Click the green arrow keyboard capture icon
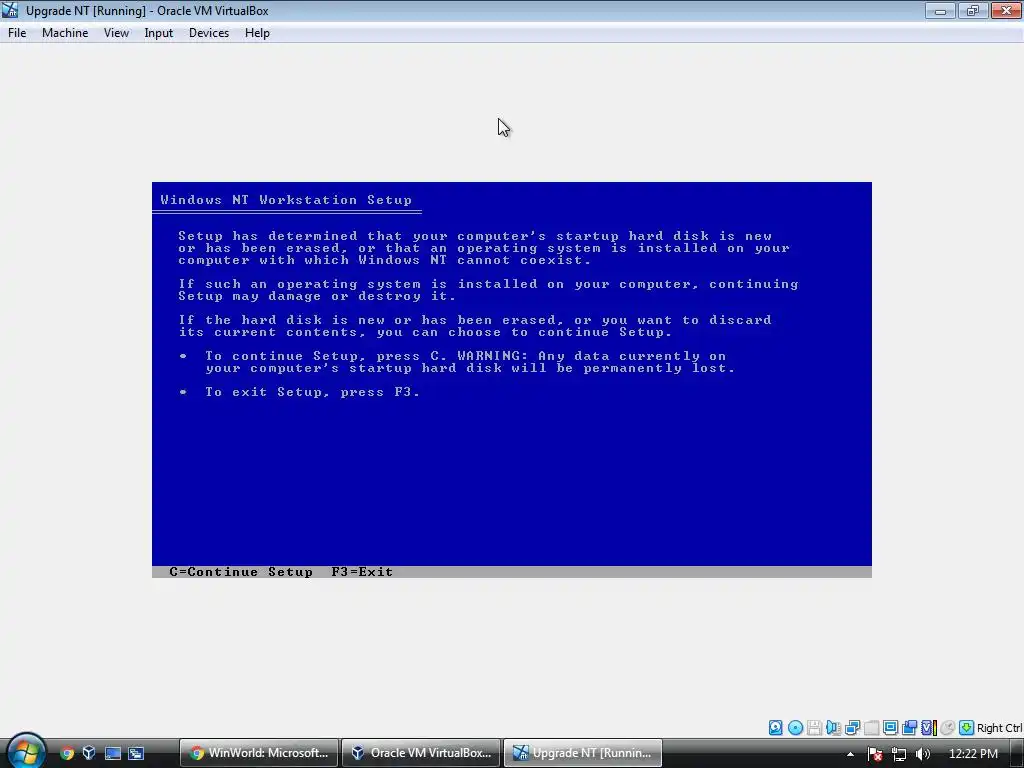1024x768 pixels. click(967, 728)
